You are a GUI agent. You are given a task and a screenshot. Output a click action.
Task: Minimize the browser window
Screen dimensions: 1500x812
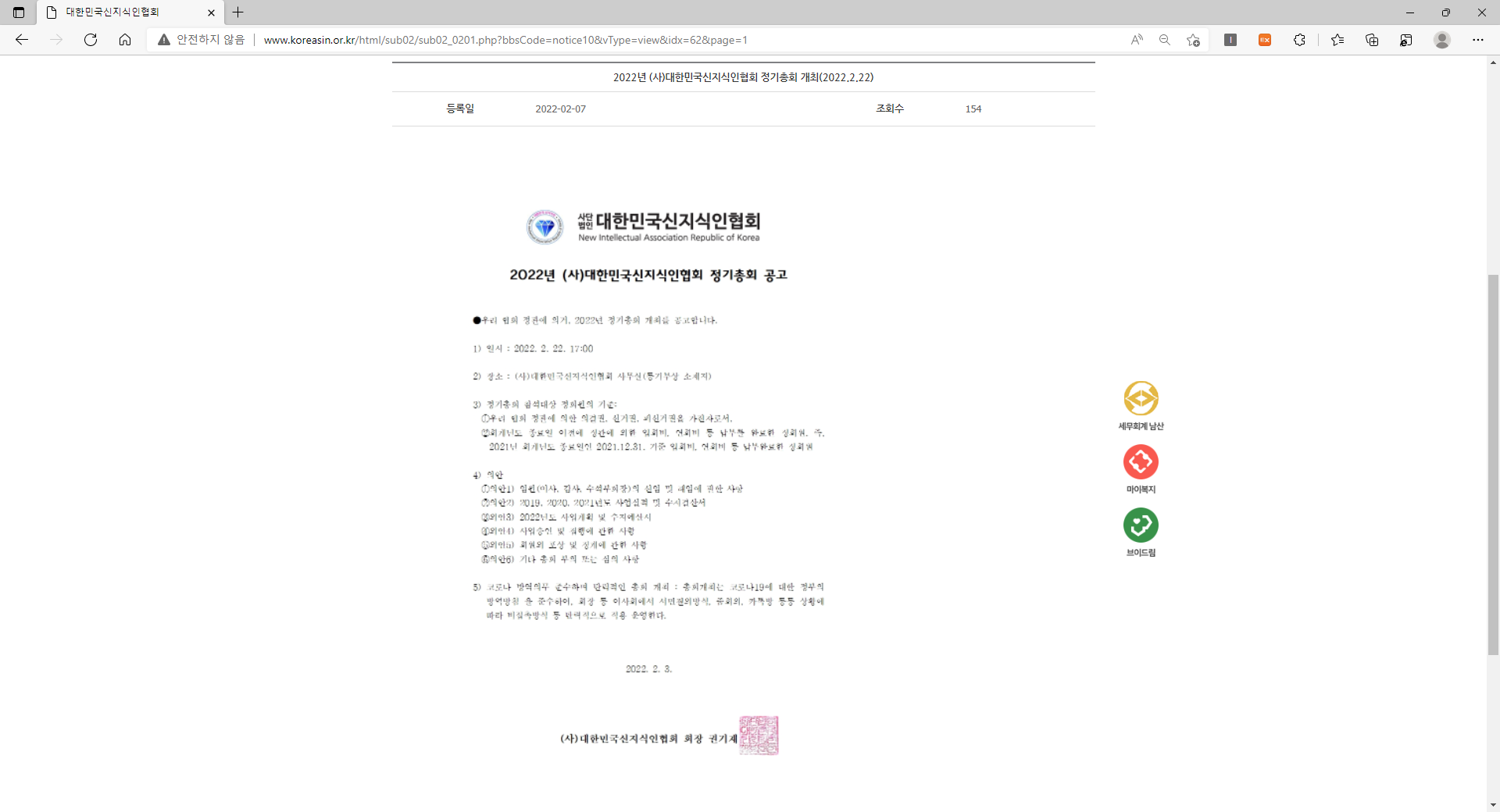coord(1410,12)
